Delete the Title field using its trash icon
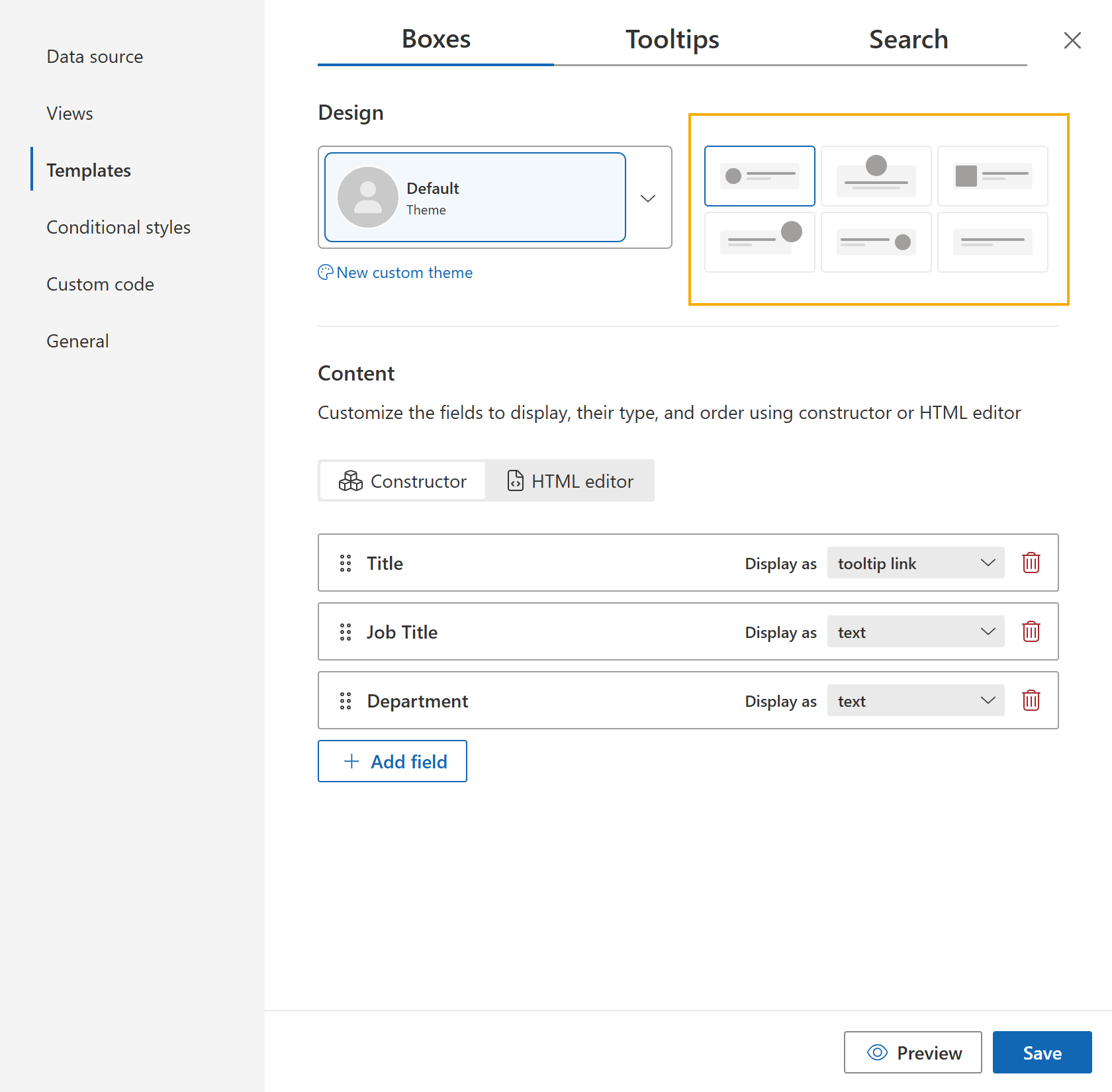The image size is (1112, 1092). coord(1031,563)
